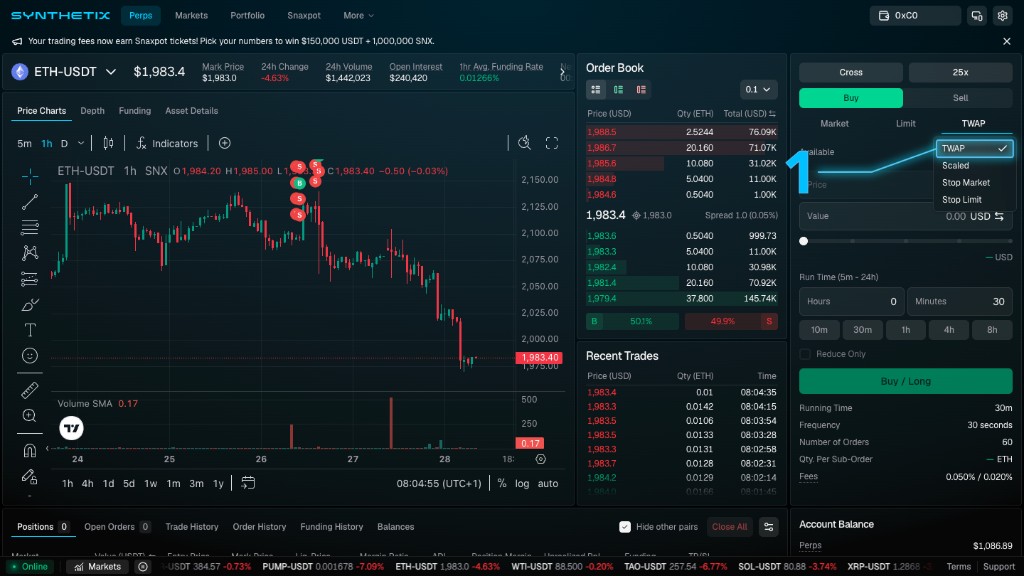Screen dimensions: 1024x576
Task: Open the Open Orders tab
Action: (118, 527)
